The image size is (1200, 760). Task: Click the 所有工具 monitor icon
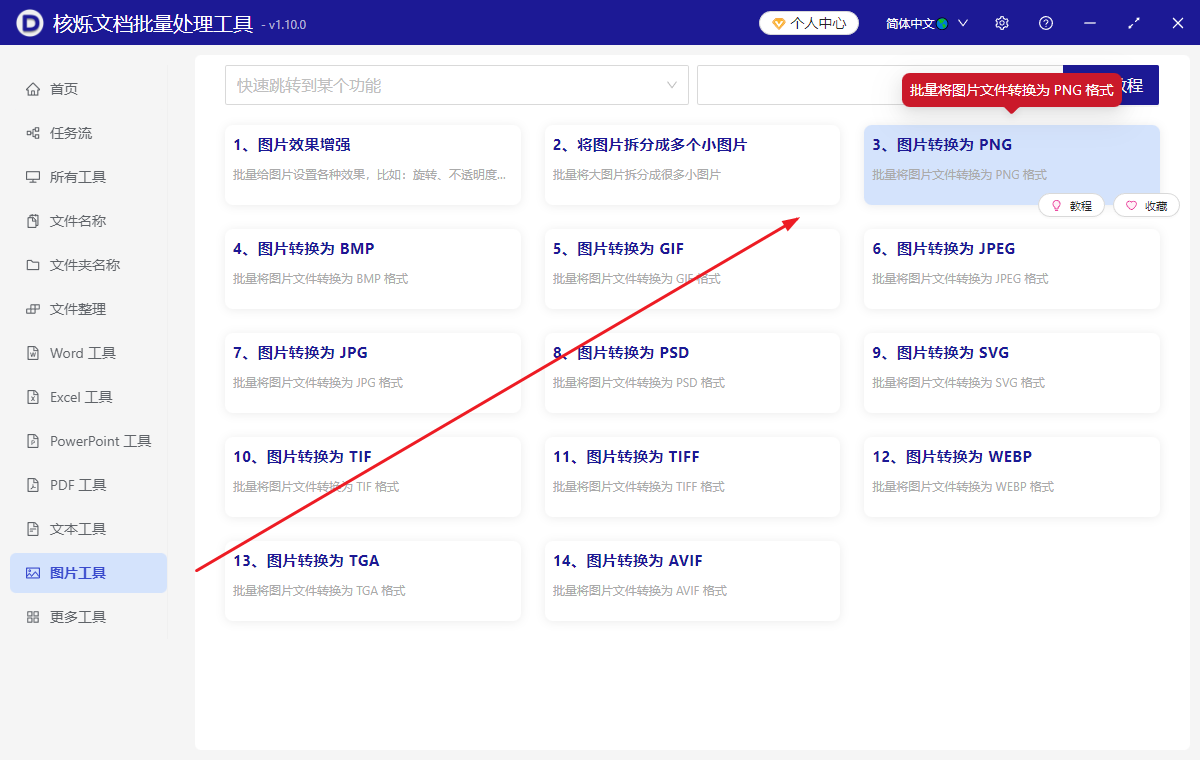[33, 177]
